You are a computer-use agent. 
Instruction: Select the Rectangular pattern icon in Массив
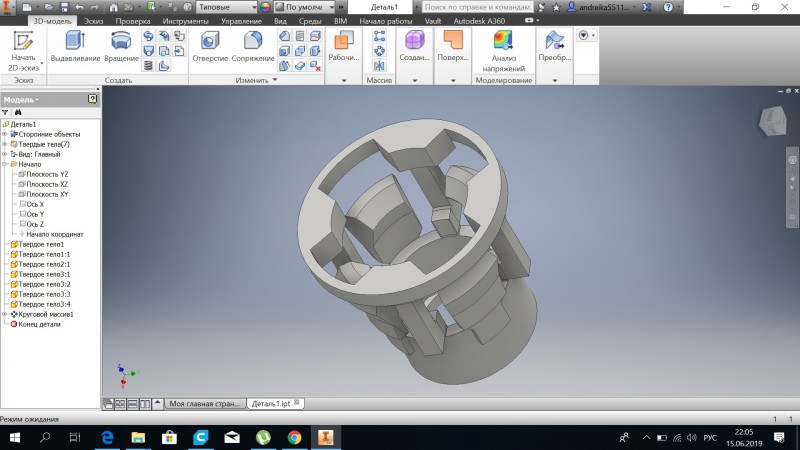[379, 36]
